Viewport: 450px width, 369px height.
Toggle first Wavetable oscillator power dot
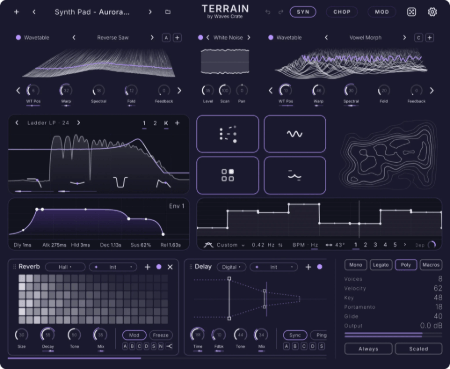18,38
